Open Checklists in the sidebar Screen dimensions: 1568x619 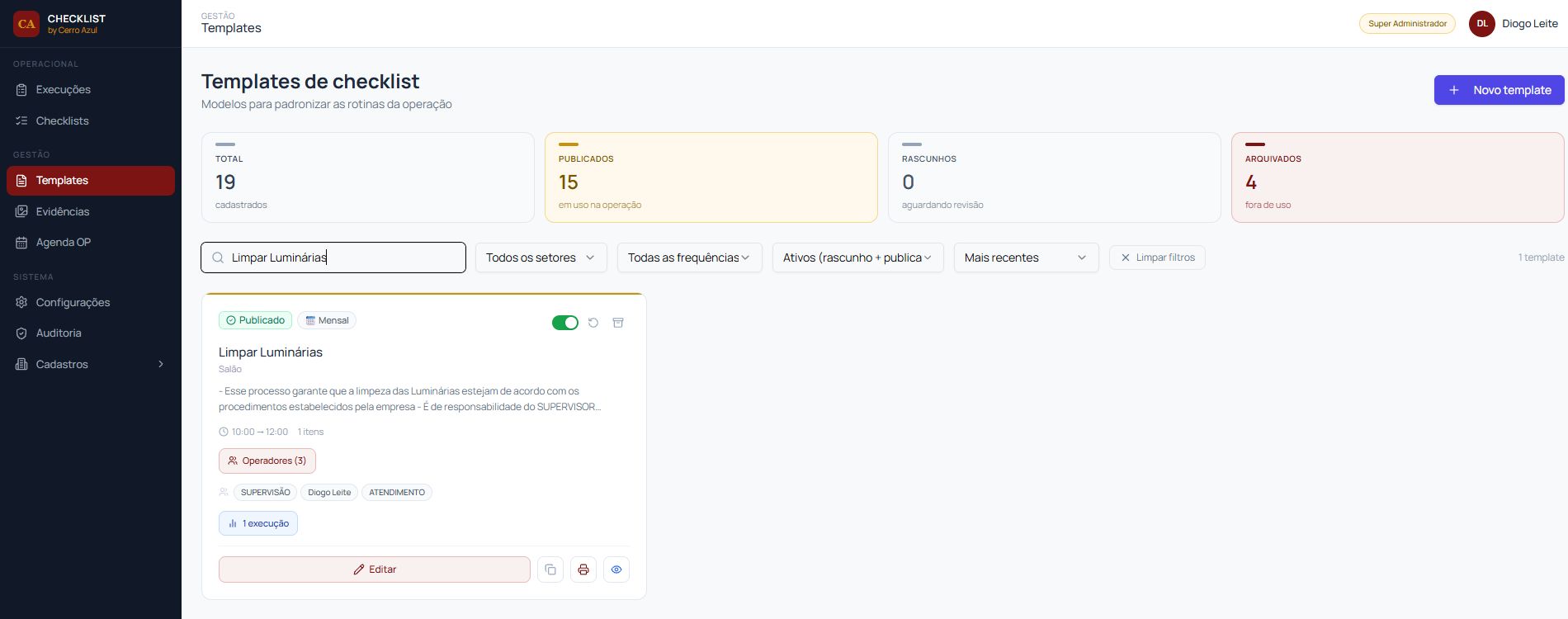[91, 120]
